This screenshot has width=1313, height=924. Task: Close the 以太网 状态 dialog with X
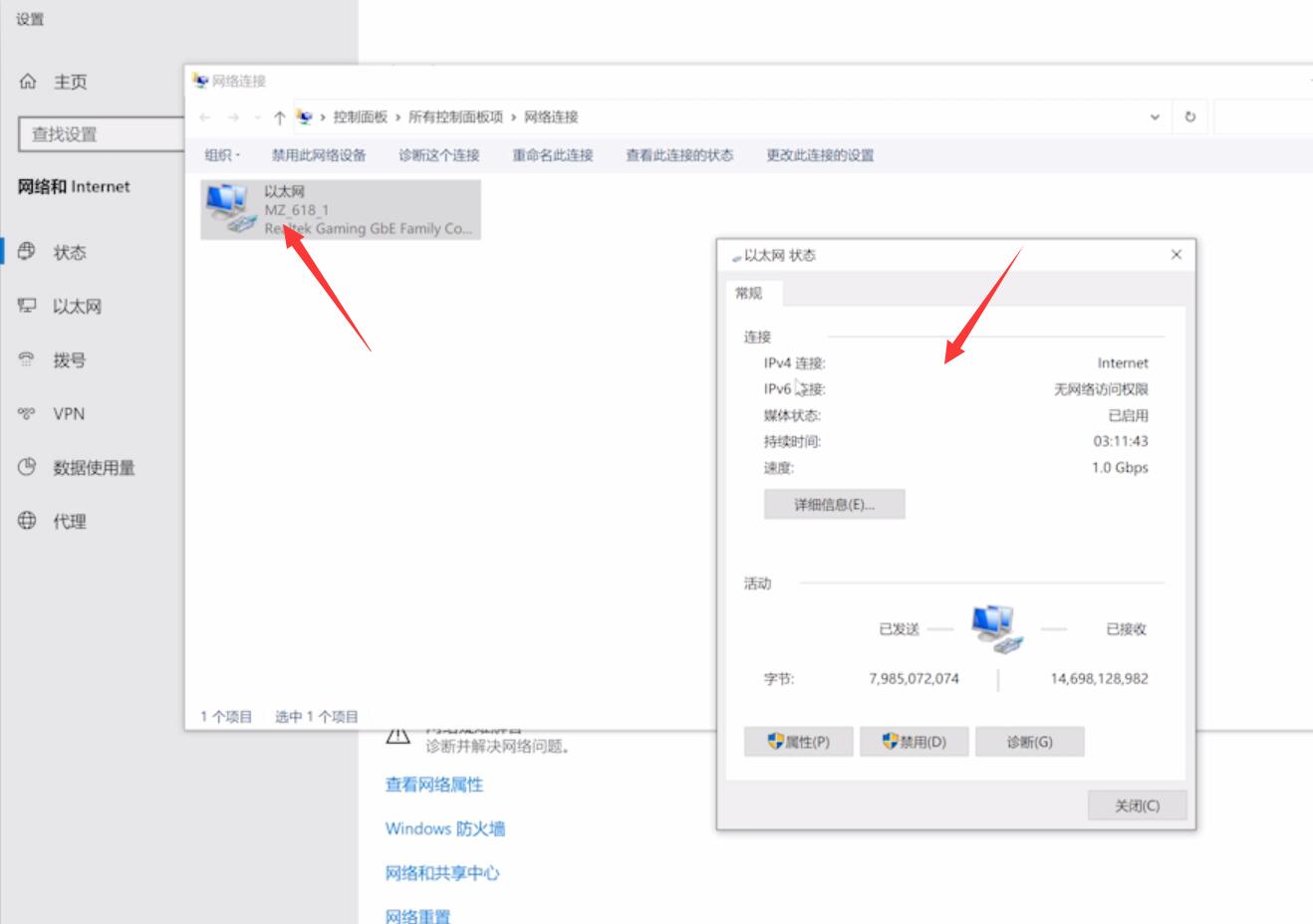pos(1177,255)
